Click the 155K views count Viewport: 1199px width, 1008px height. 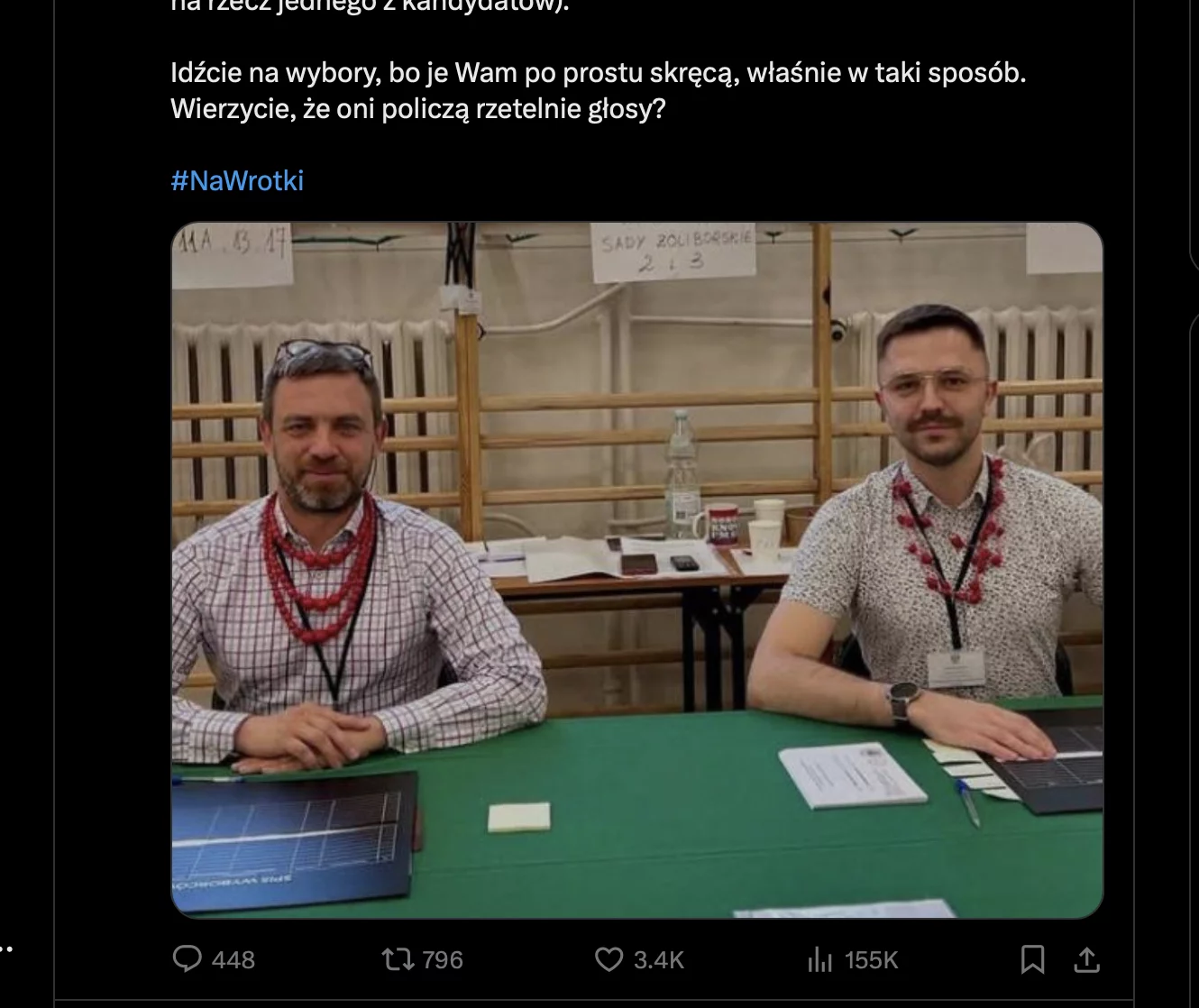pos(871,960)
